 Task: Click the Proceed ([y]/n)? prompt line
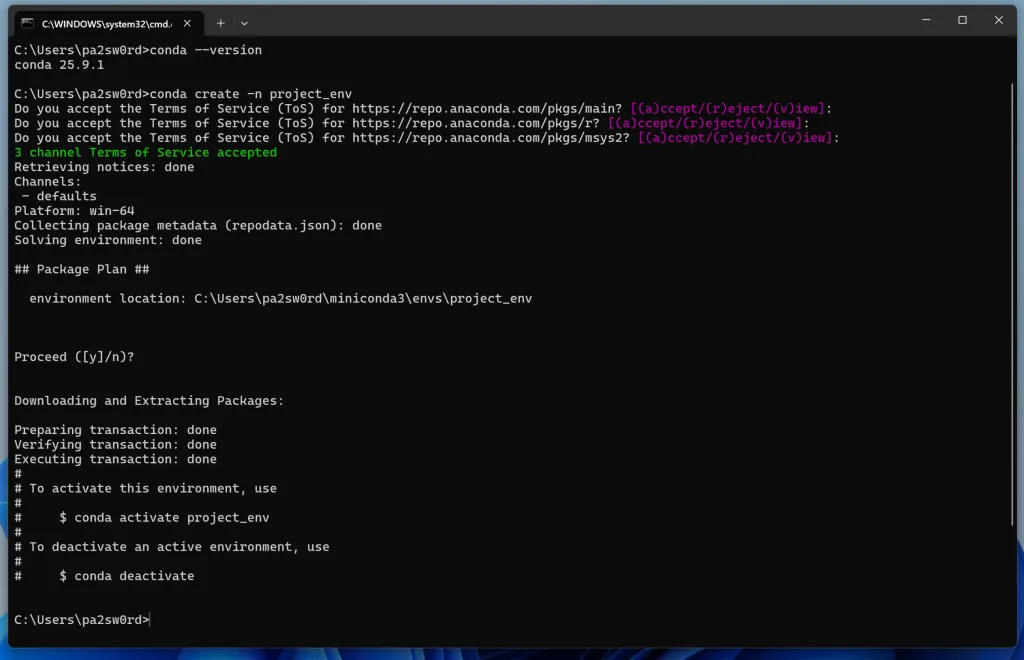73,356
